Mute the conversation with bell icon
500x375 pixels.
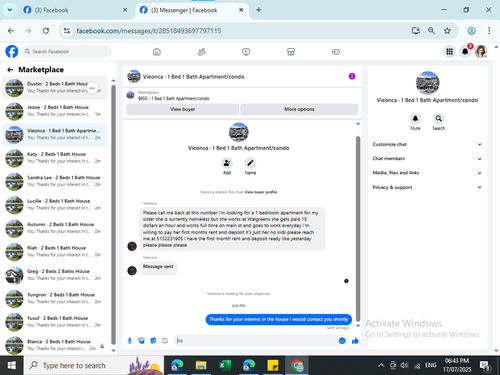415,118
